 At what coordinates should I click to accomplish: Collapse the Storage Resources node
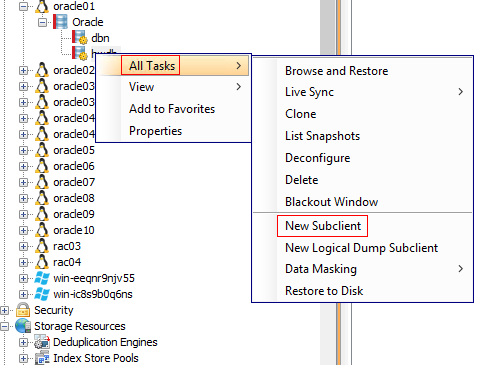(x=4, y=326)
